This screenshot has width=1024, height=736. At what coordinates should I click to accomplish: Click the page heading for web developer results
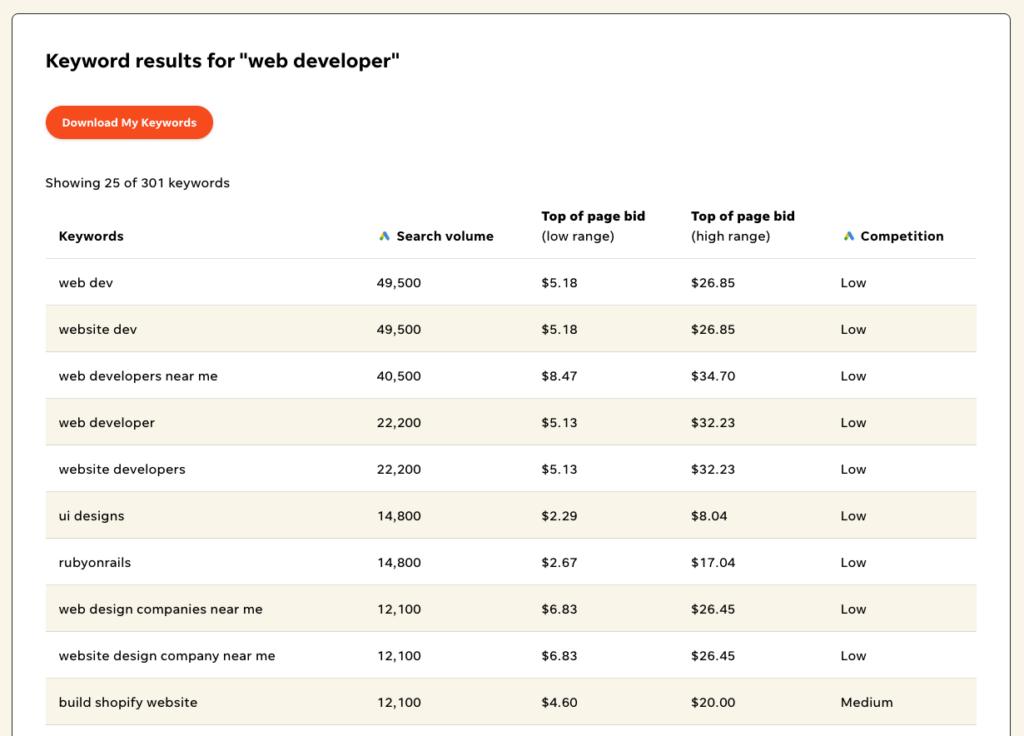click(x=221, y=60)
